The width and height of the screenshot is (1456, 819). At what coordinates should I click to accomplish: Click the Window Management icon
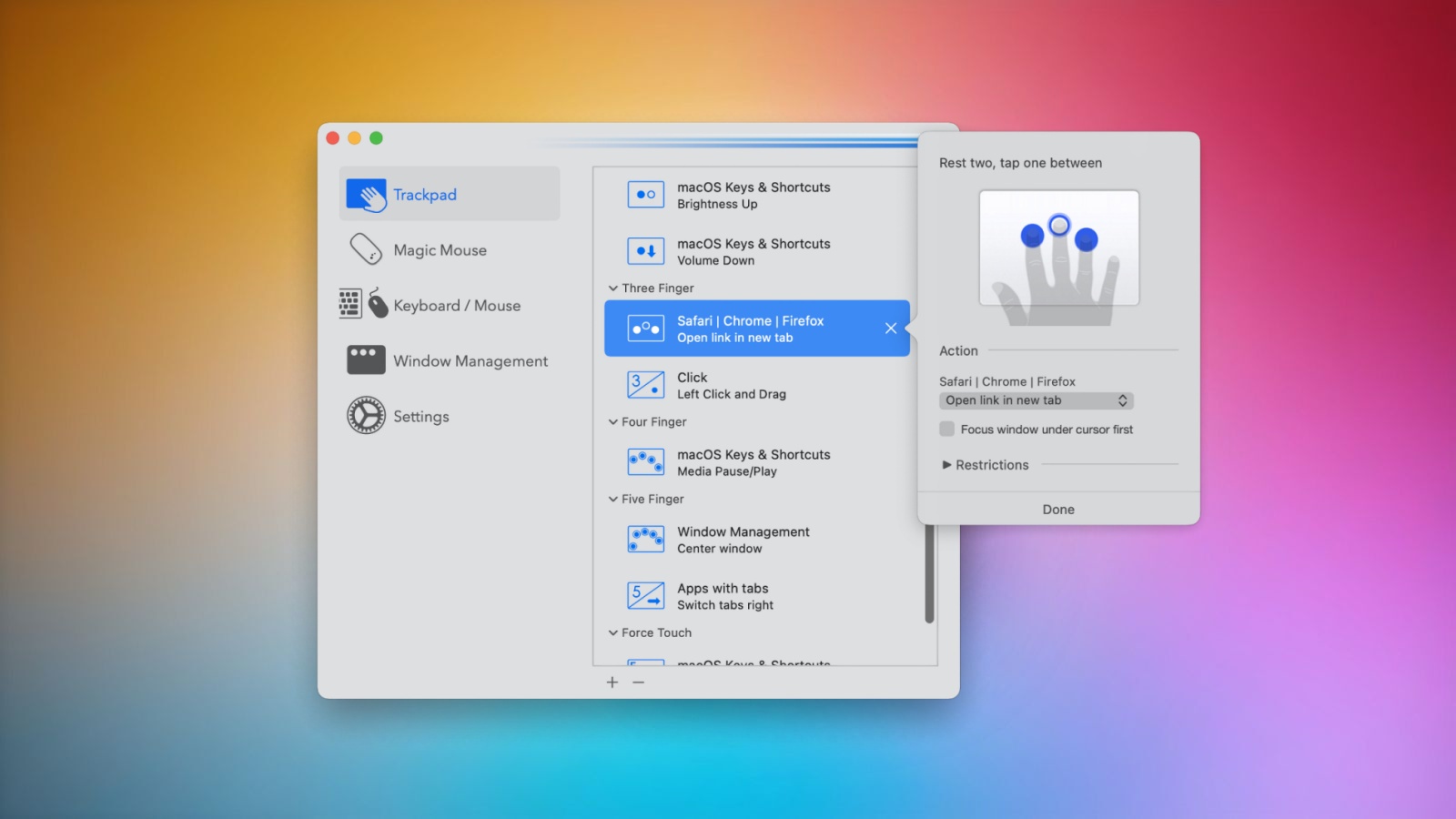click(x=366, y=359)
